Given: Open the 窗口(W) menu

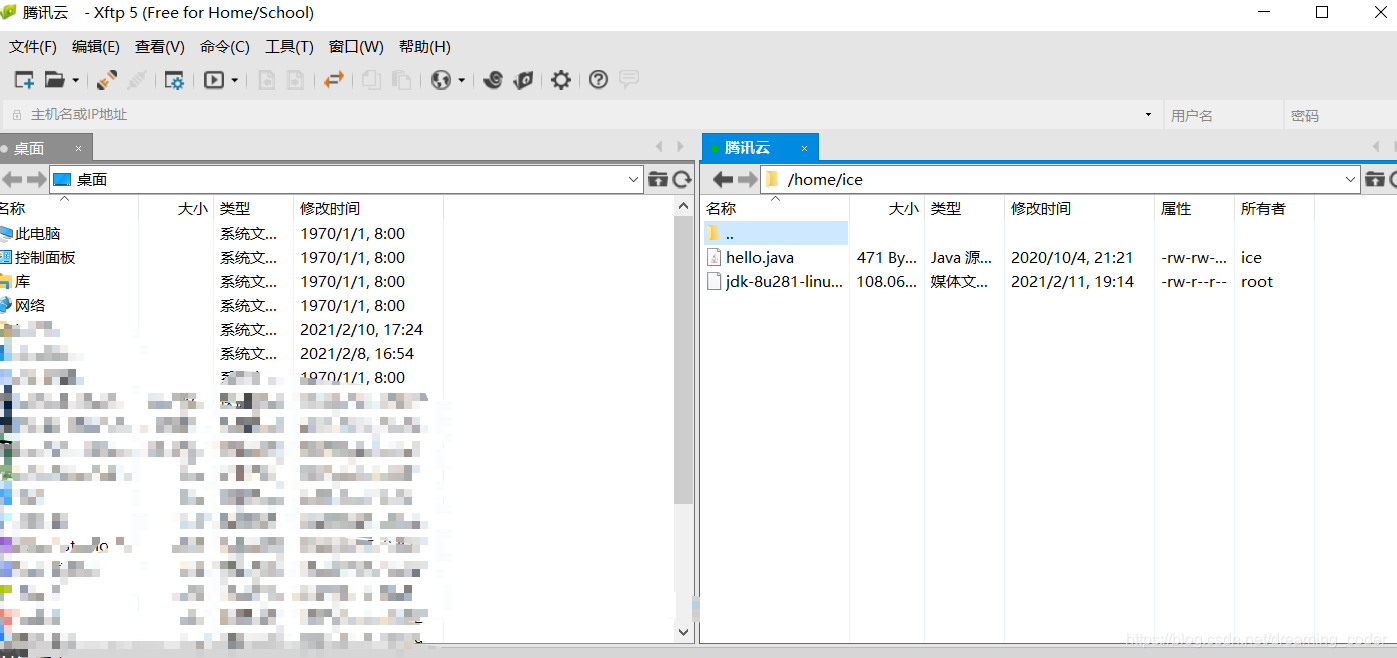Looking at the screenshot, I should [356, 47].
